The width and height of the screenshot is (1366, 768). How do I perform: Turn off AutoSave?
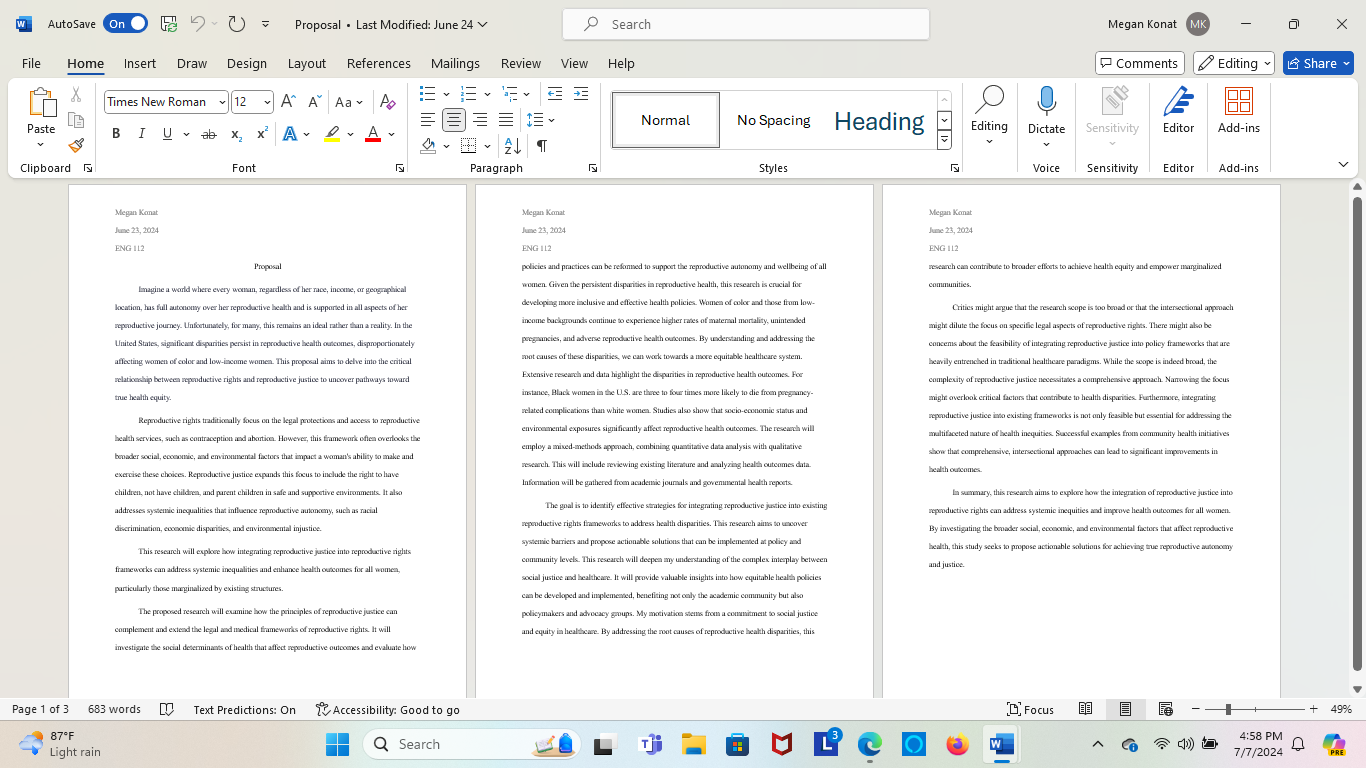(125, 23)
